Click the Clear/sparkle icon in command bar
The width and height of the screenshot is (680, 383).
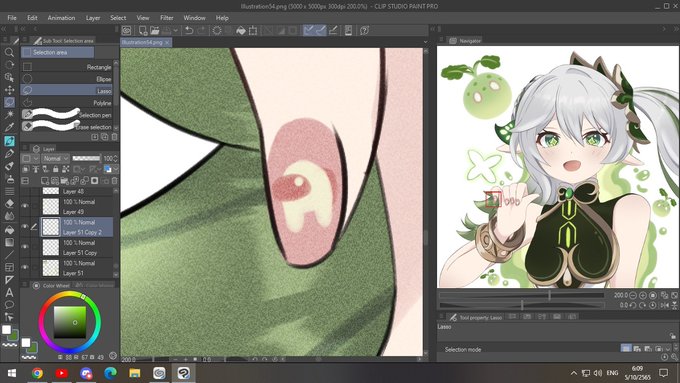217,30
